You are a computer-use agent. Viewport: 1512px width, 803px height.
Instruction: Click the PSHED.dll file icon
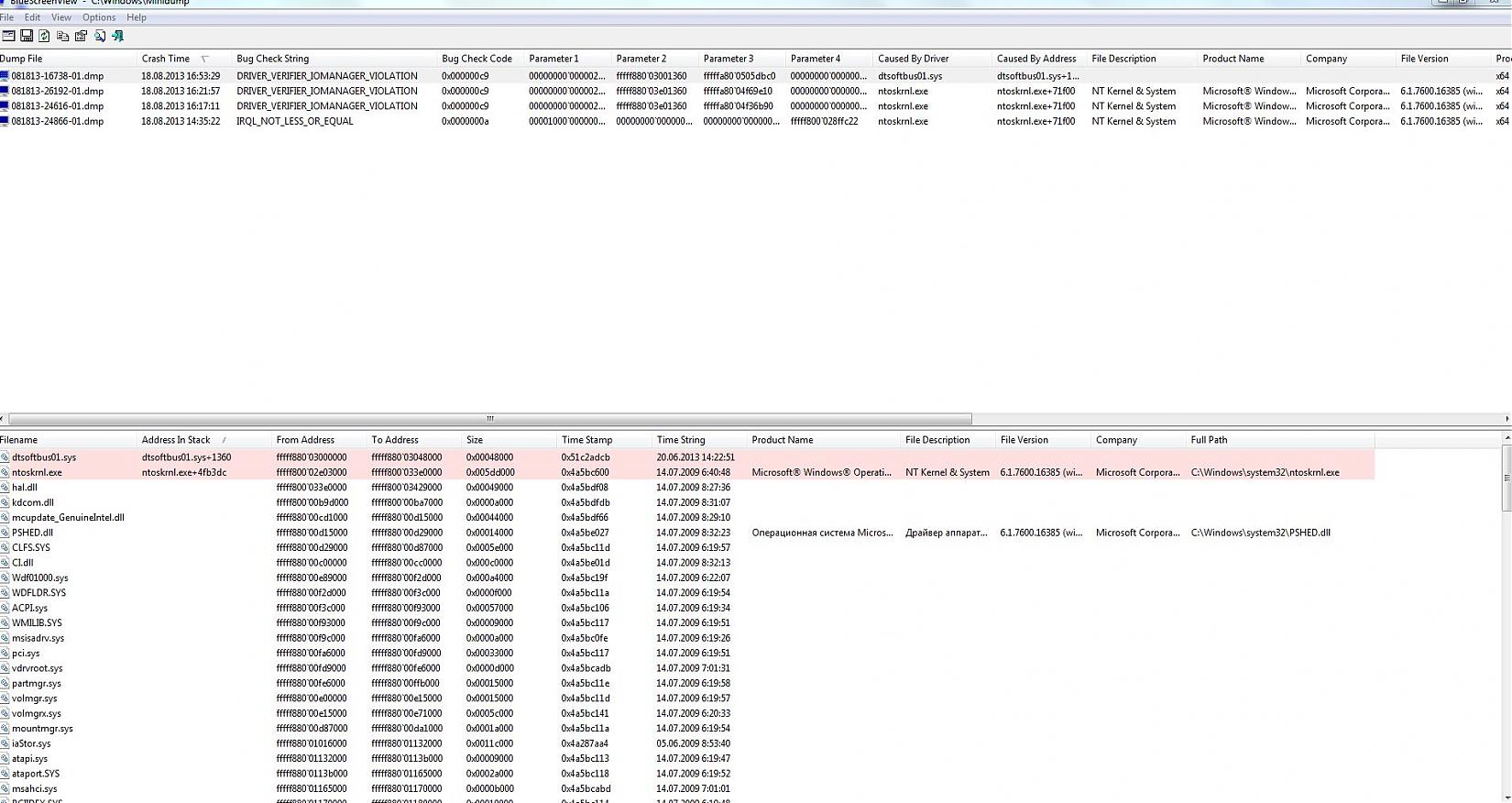coord(5,533)
